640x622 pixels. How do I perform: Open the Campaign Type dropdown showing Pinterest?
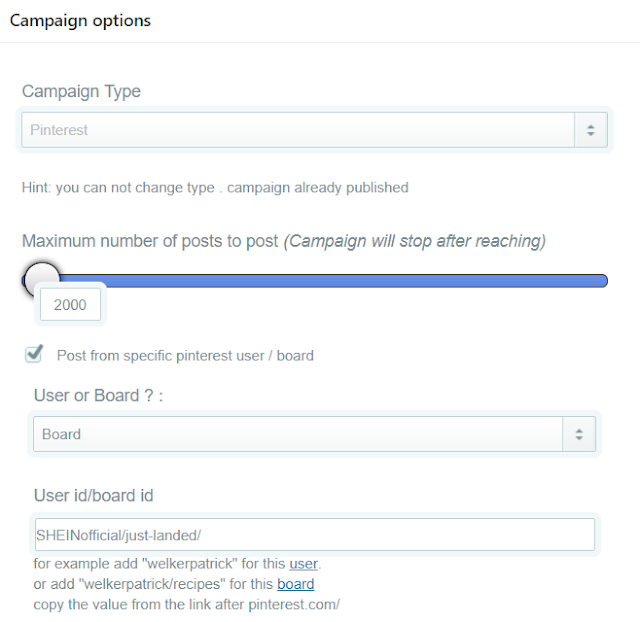[298, 130]
